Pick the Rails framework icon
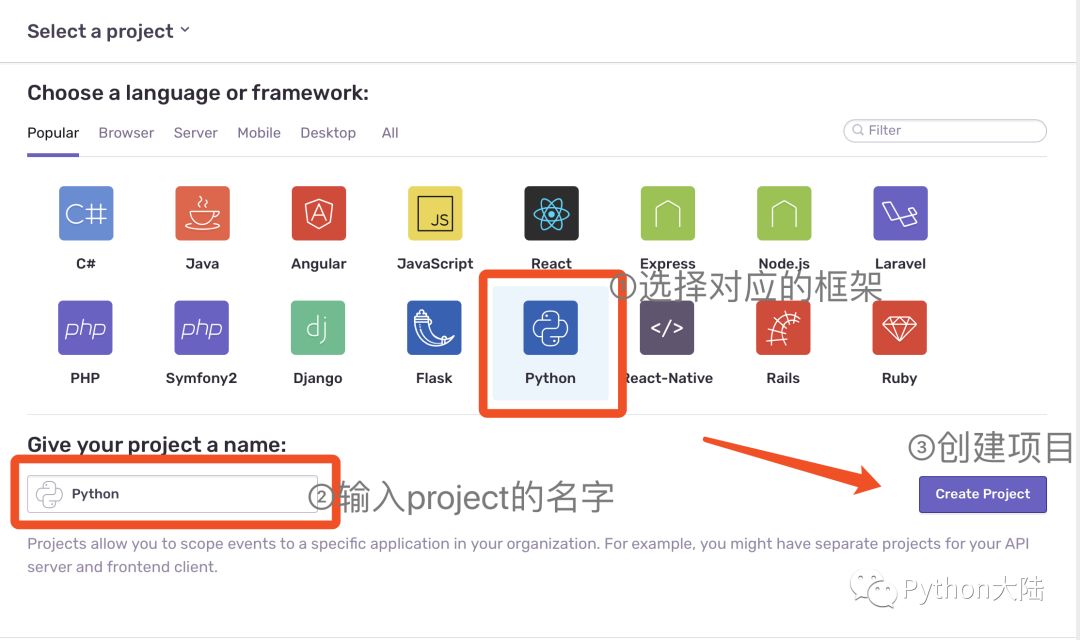This screenshot has height=640, width=1080. 783,328
